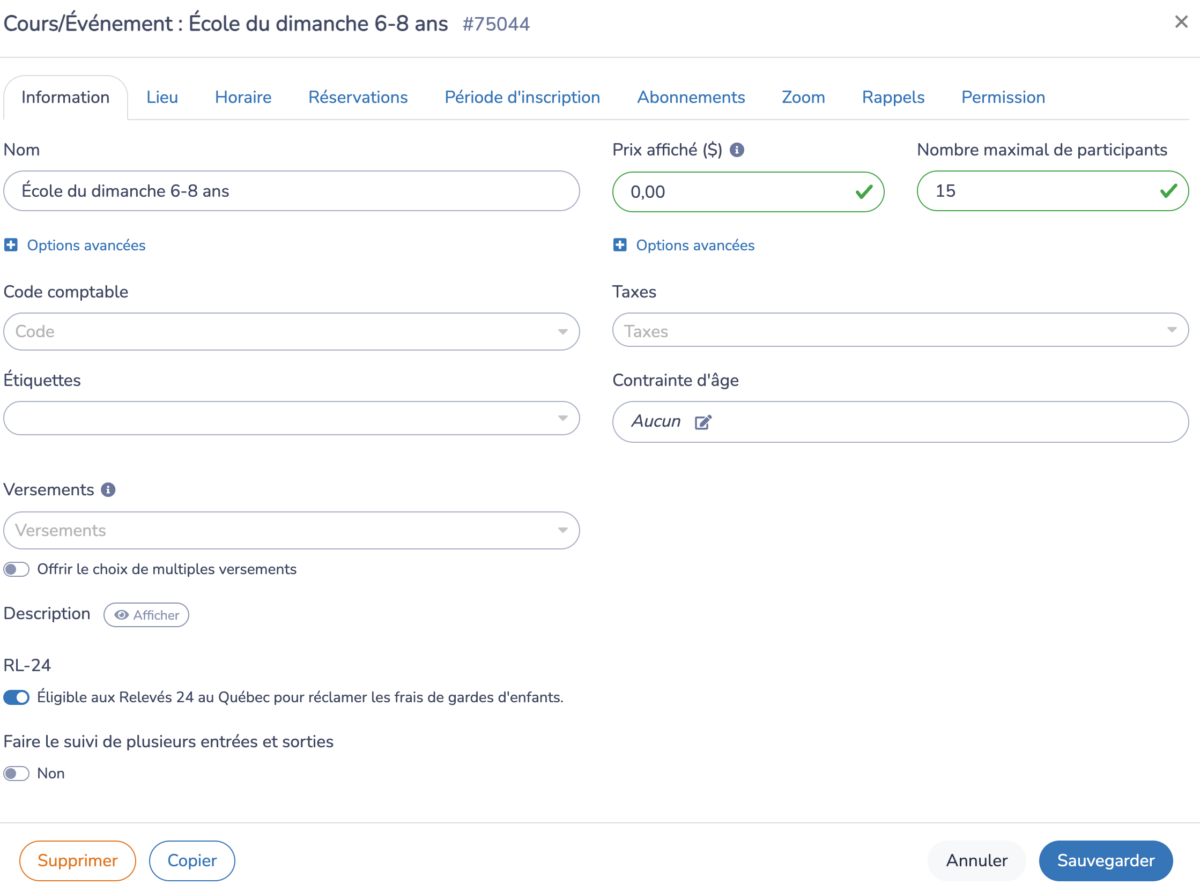Click inside the Nom input field
Viewport: 1200px width, 892px height.
tap(291, 191)
